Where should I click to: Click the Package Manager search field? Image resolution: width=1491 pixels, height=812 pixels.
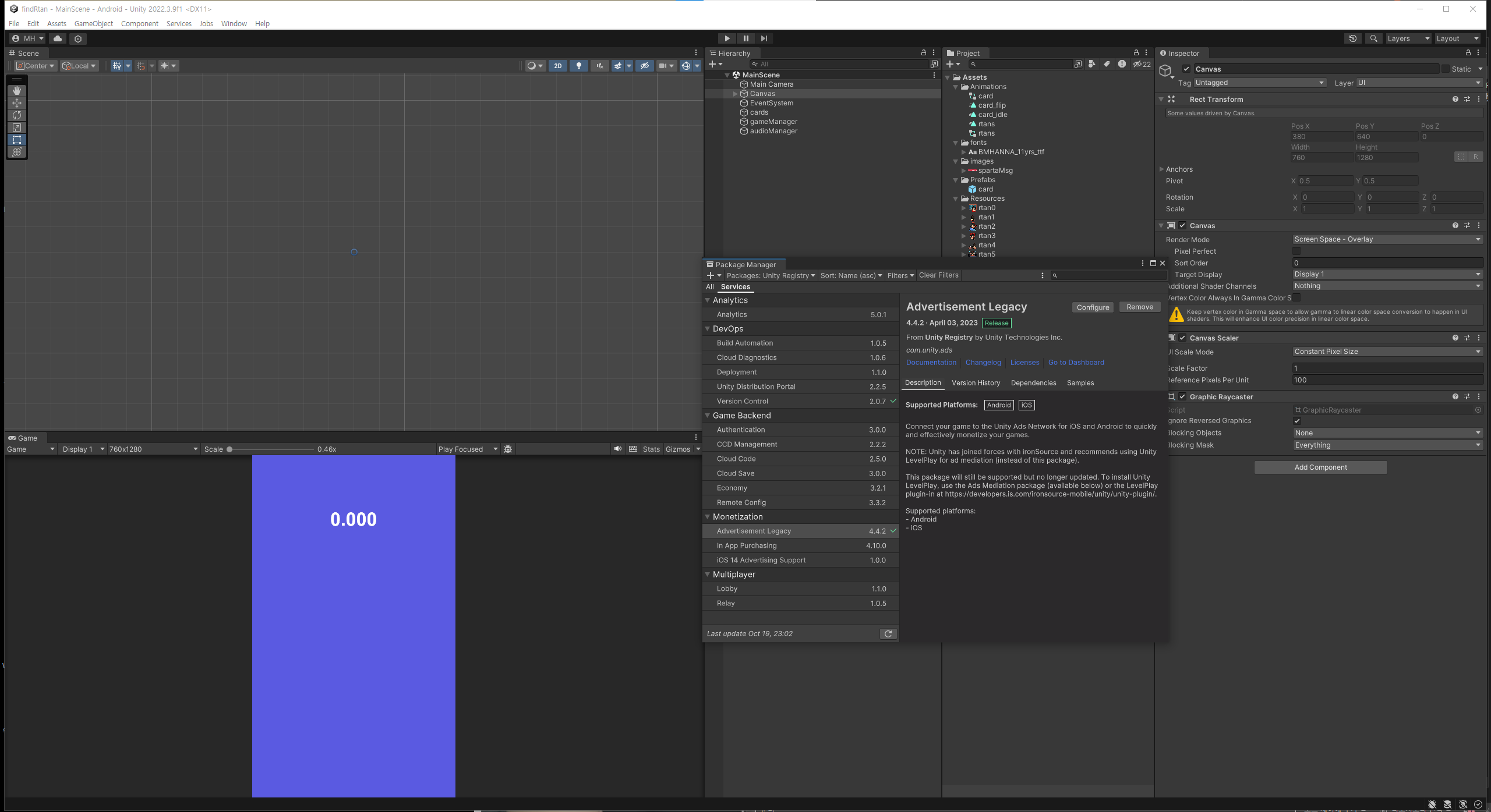pos(1110,275)
